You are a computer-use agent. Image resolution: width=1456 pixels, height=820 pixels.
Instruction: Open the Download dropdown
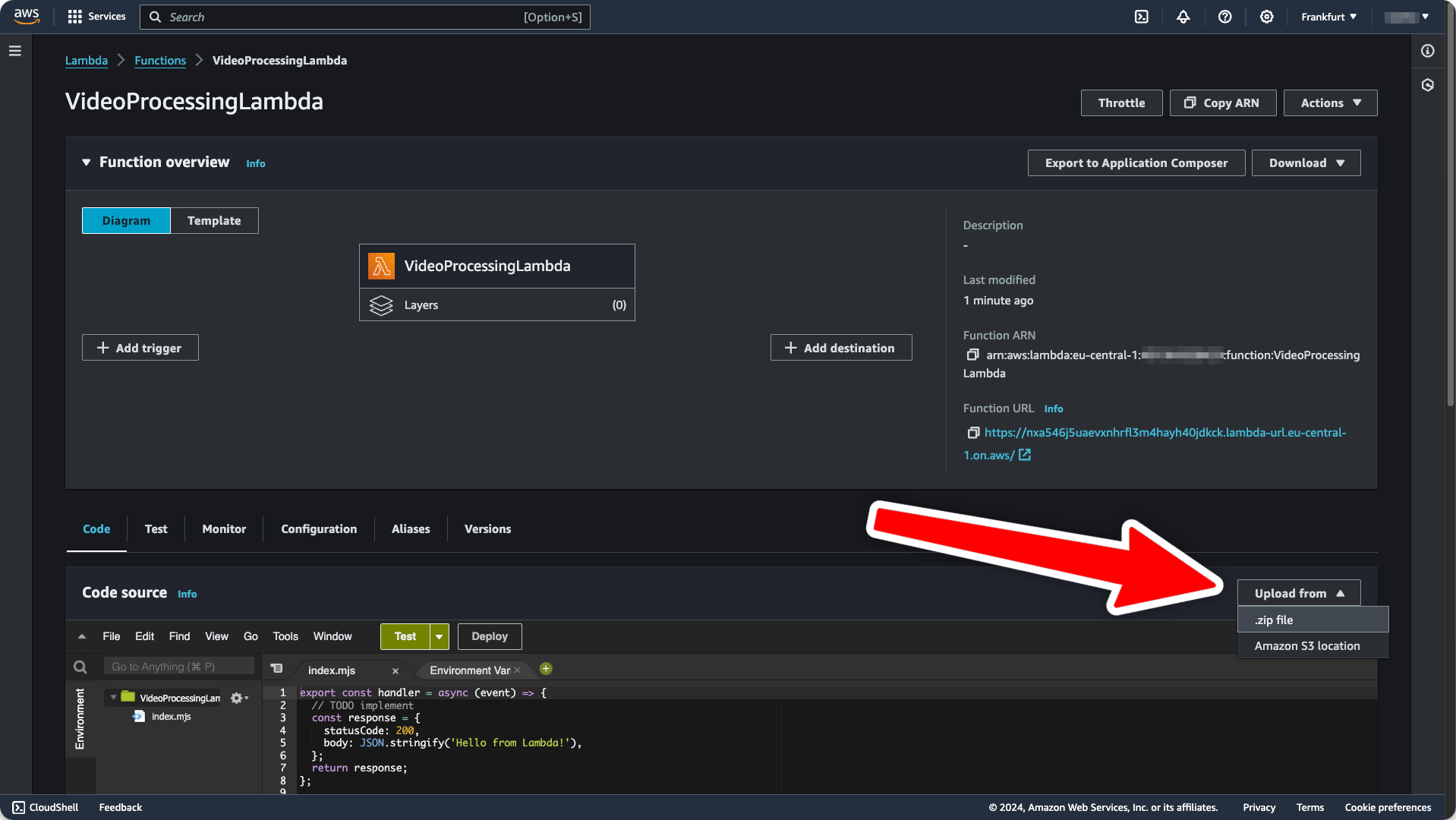pyautogui.click(x=1306, y=163)
